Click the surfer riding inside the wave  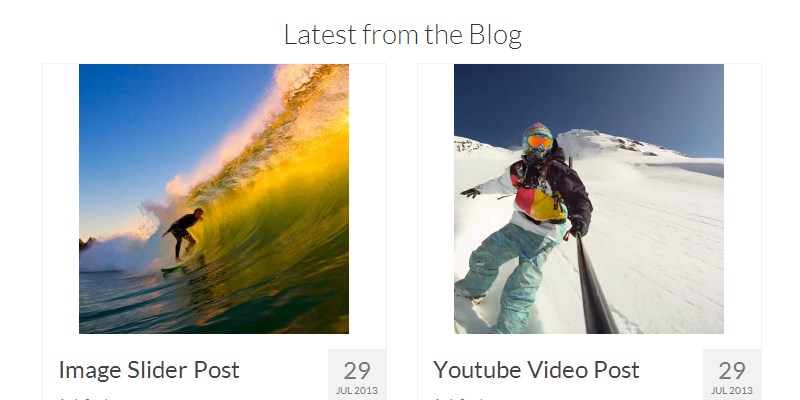tap(183, 233)
